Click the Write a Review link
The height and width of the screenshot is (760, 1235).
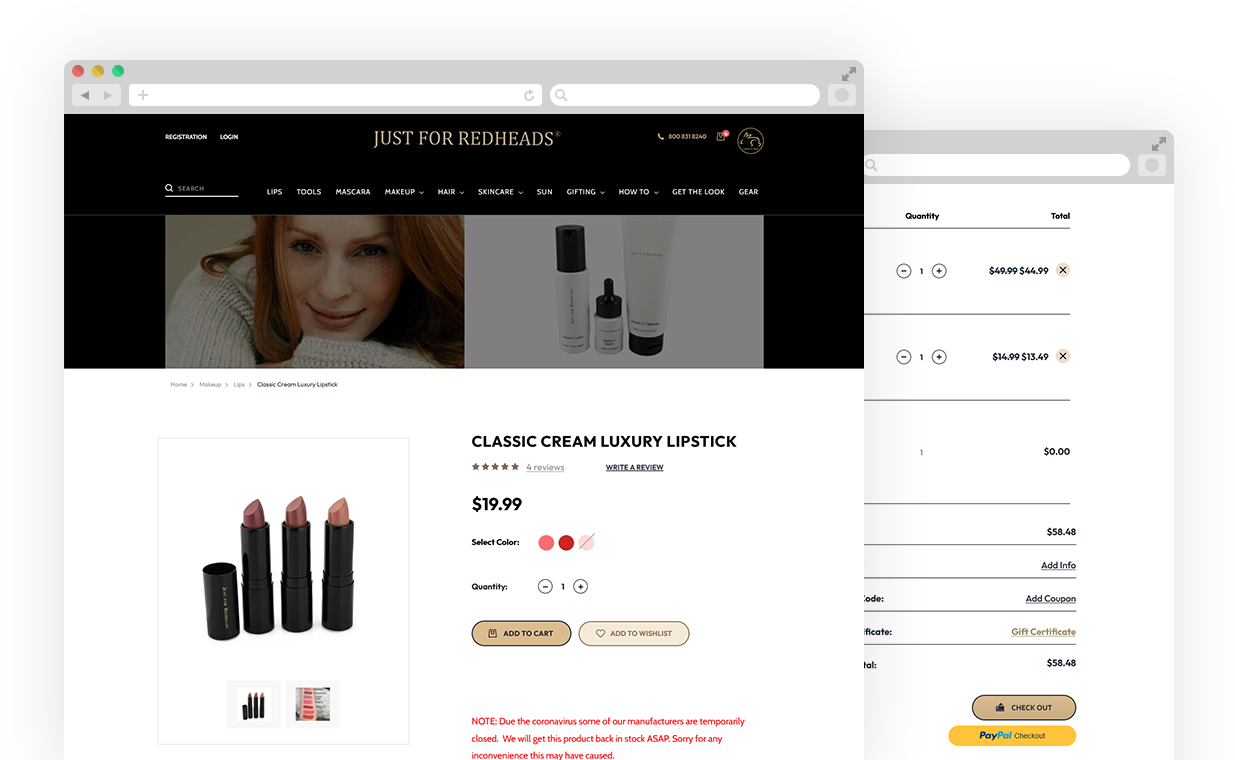tap(634, 467)
